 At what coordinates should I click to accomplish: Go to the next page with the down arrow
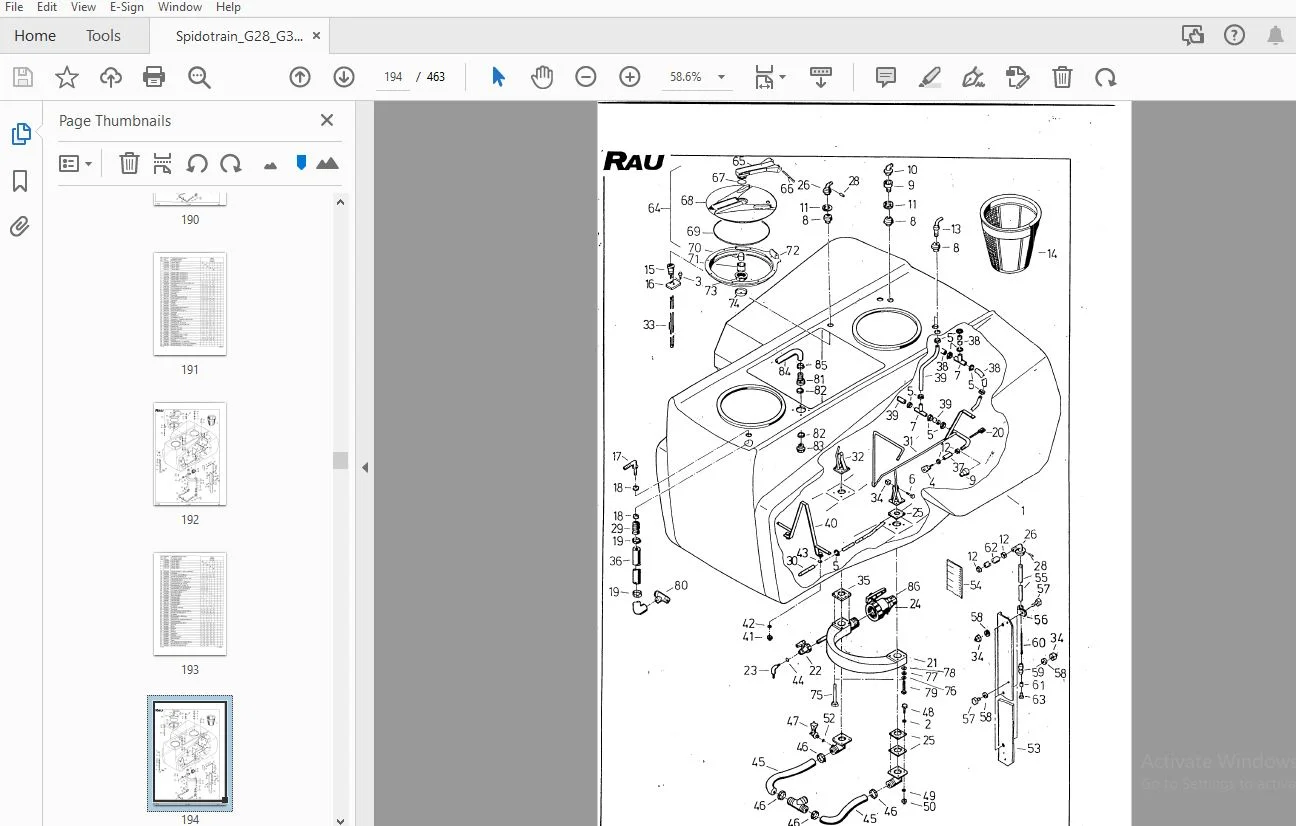(x=344, y=77)
